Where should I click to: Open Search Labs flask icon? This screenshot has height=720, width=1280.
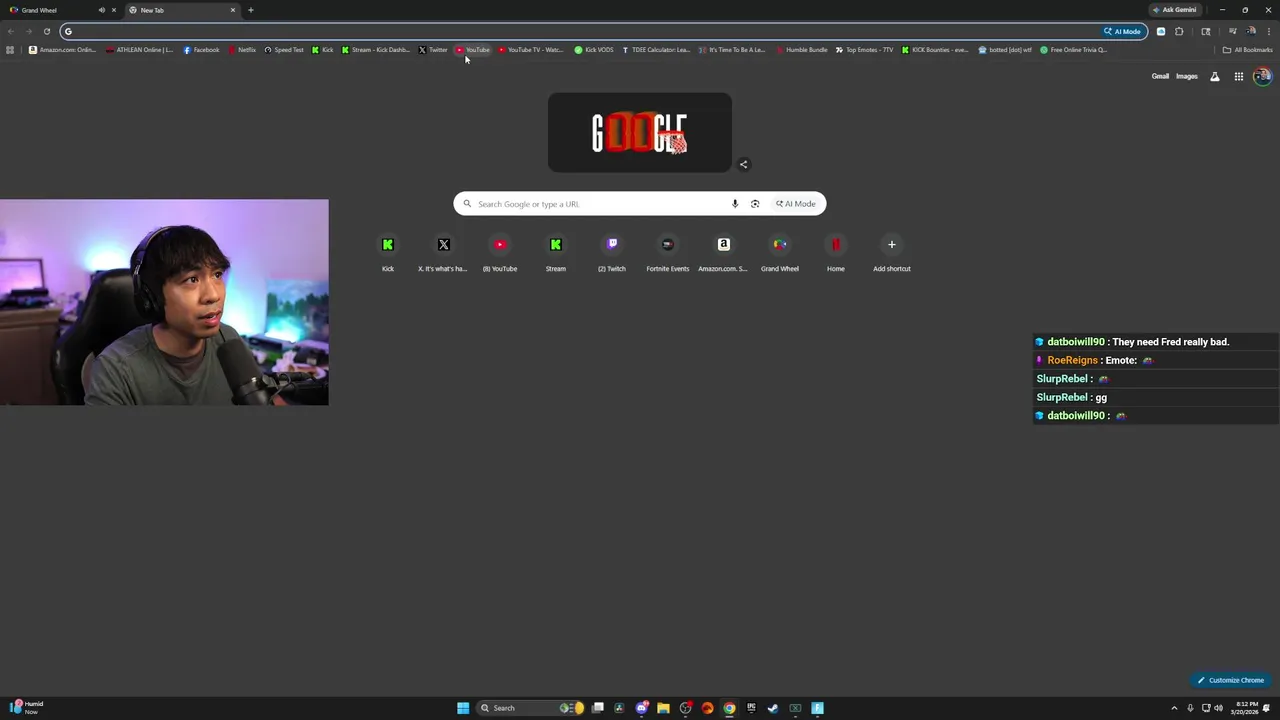coord(1215,76)
